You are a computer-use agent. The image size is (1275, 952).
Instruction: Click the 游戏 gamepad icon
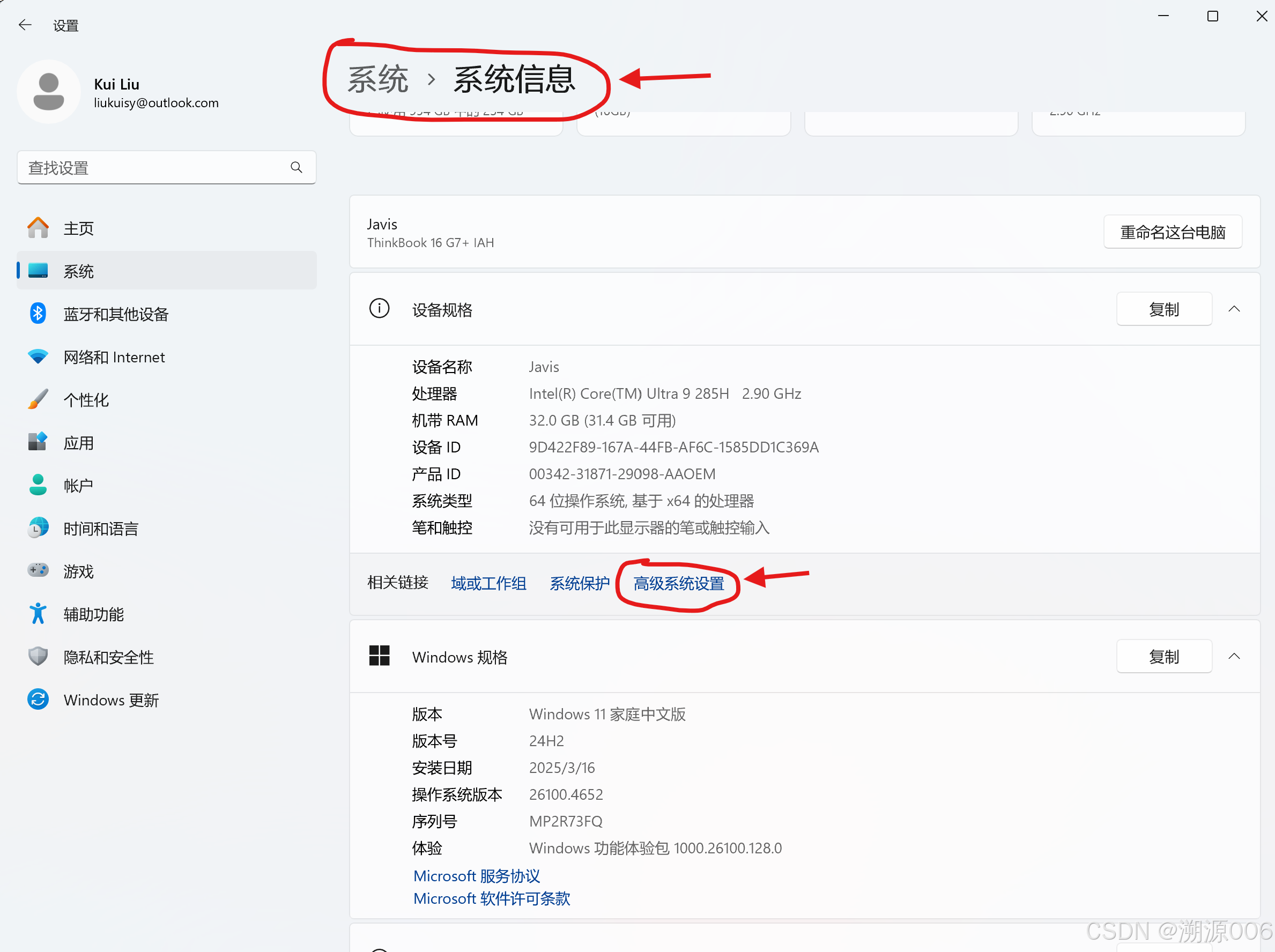tap(38, 570)
